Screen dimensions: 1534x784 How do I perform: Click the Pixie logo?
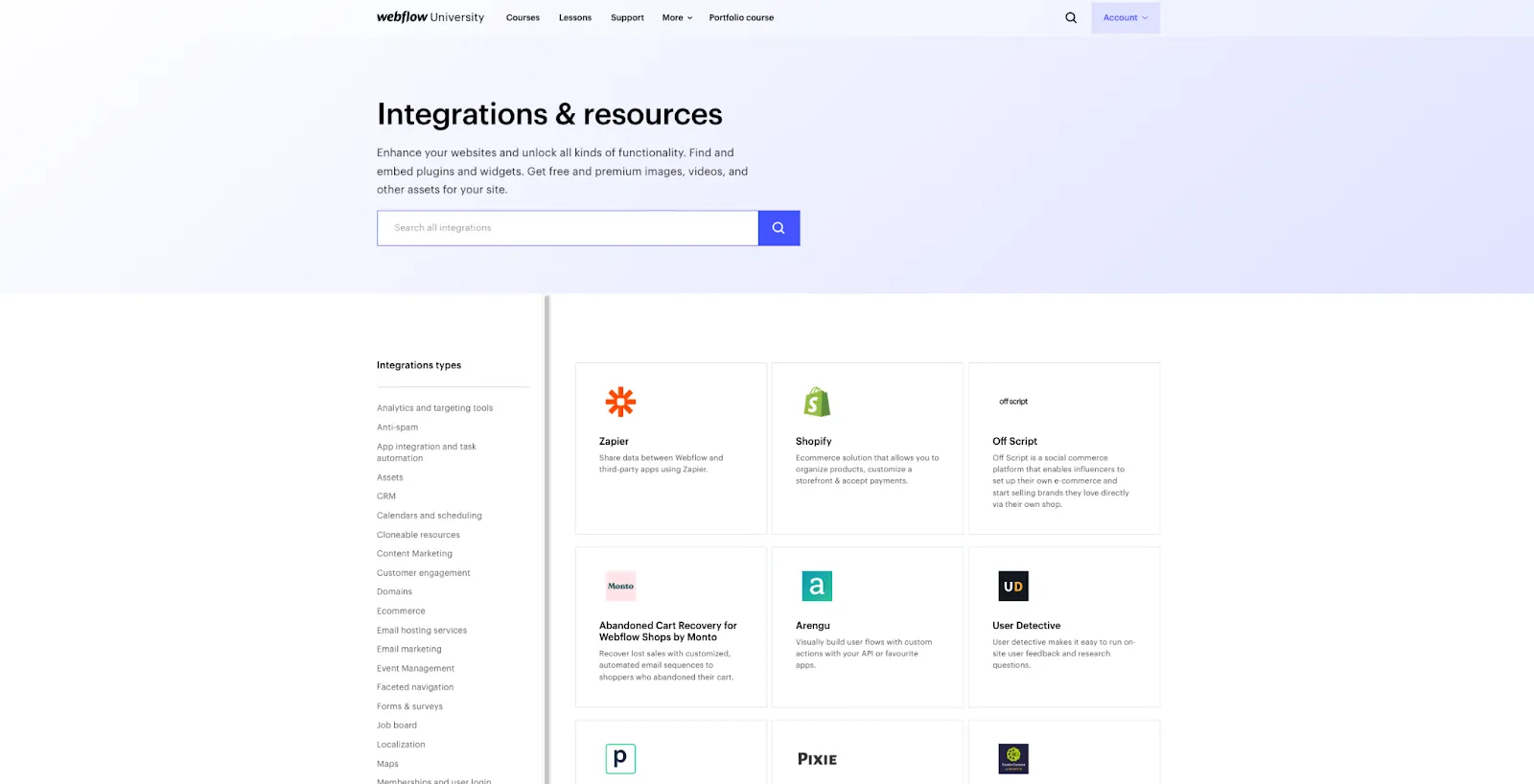point(817,759)
